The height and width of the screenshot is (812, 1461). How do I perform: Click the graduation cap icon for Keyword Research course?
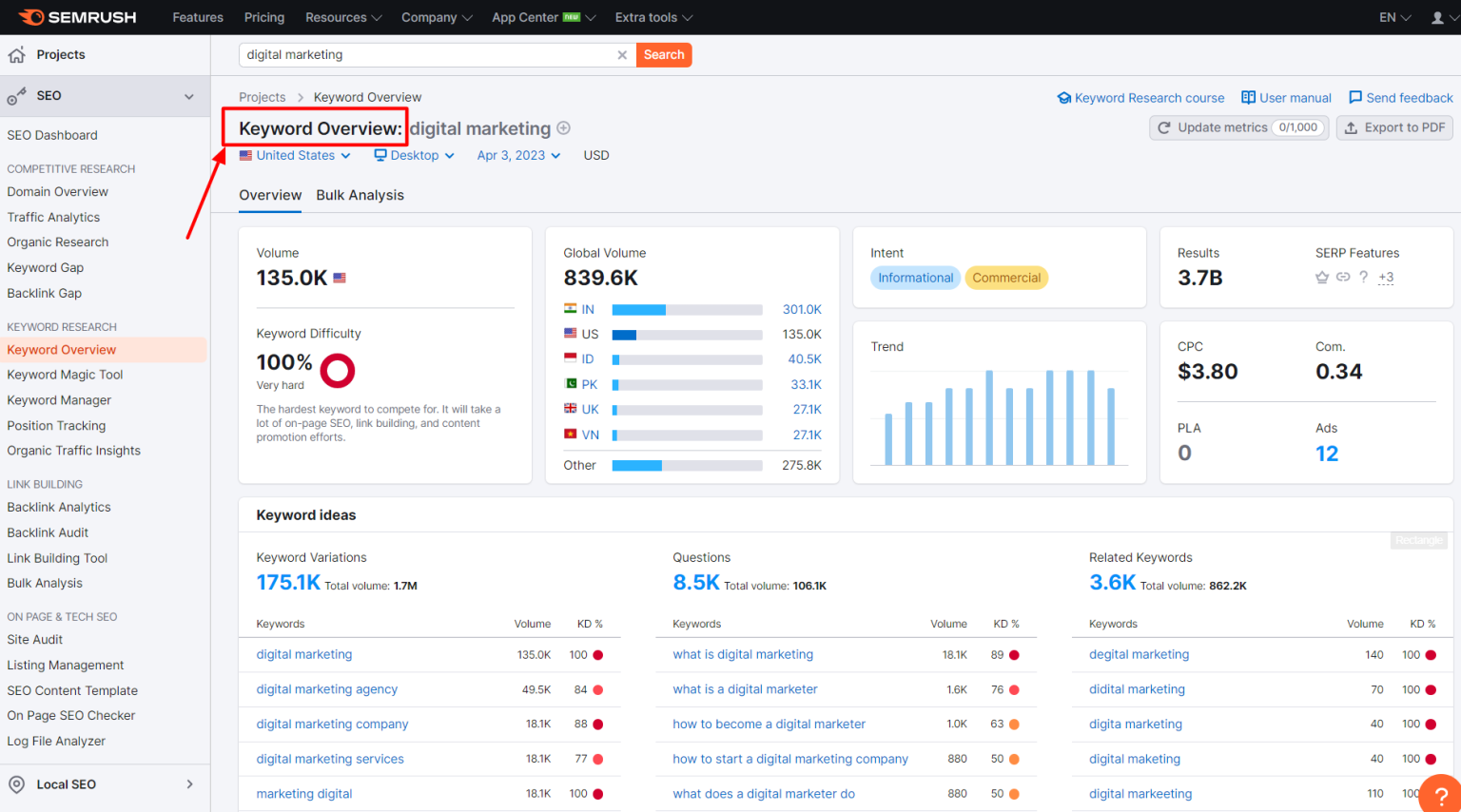tap(1065, 97)
